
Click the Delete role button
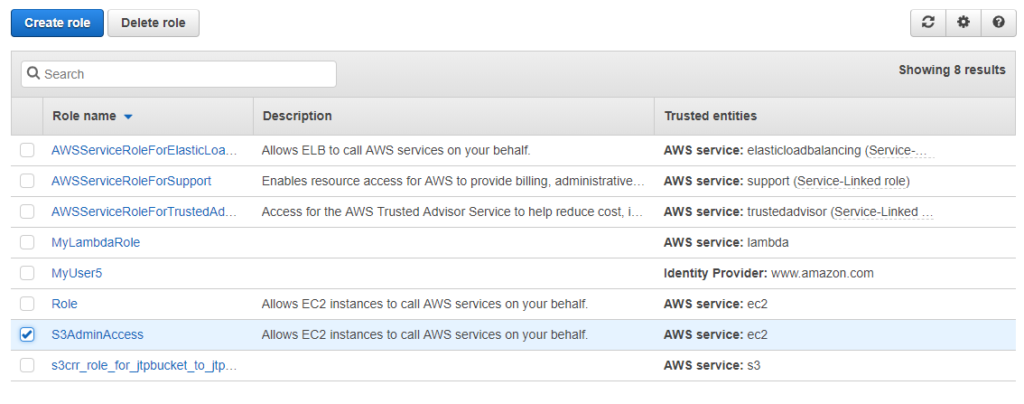(x=153, y=23)
